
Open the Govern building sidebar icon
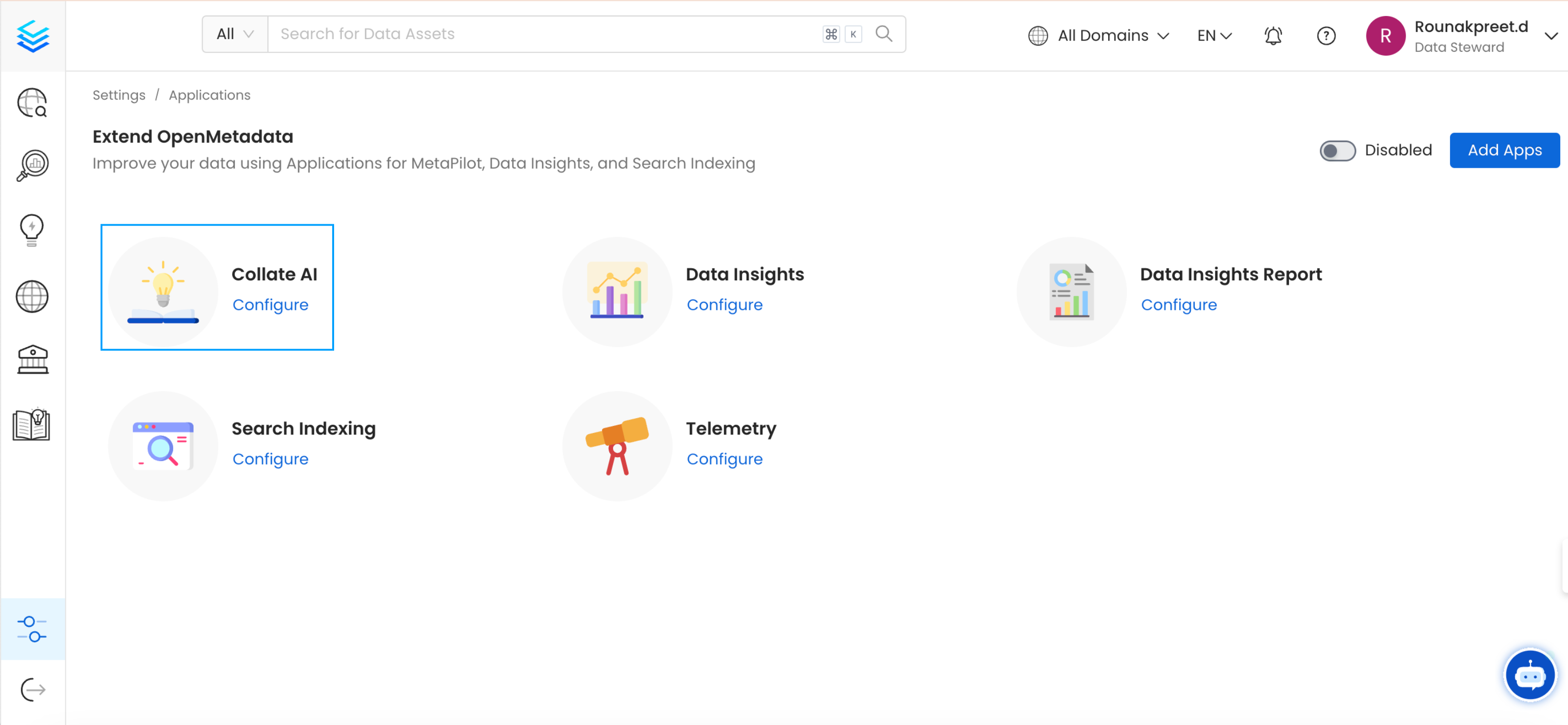(32, 359)
